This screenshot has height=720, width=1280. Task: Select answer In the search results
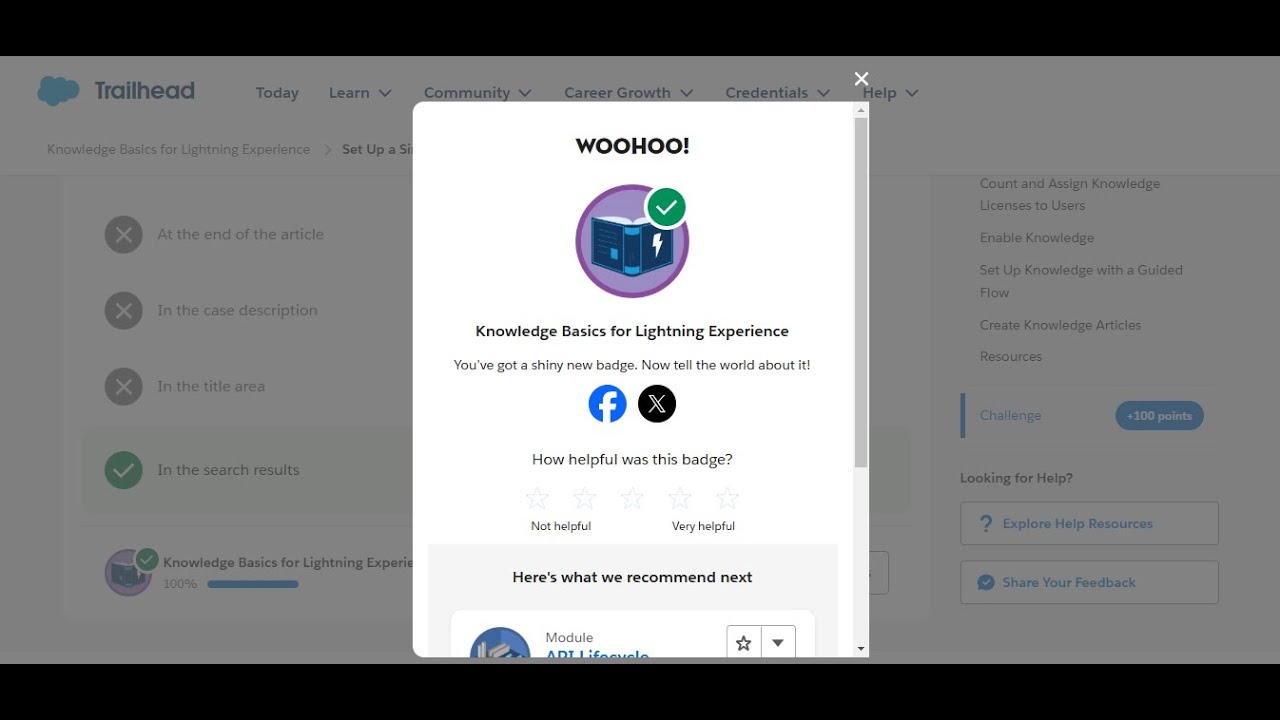[x=228, y=470]
